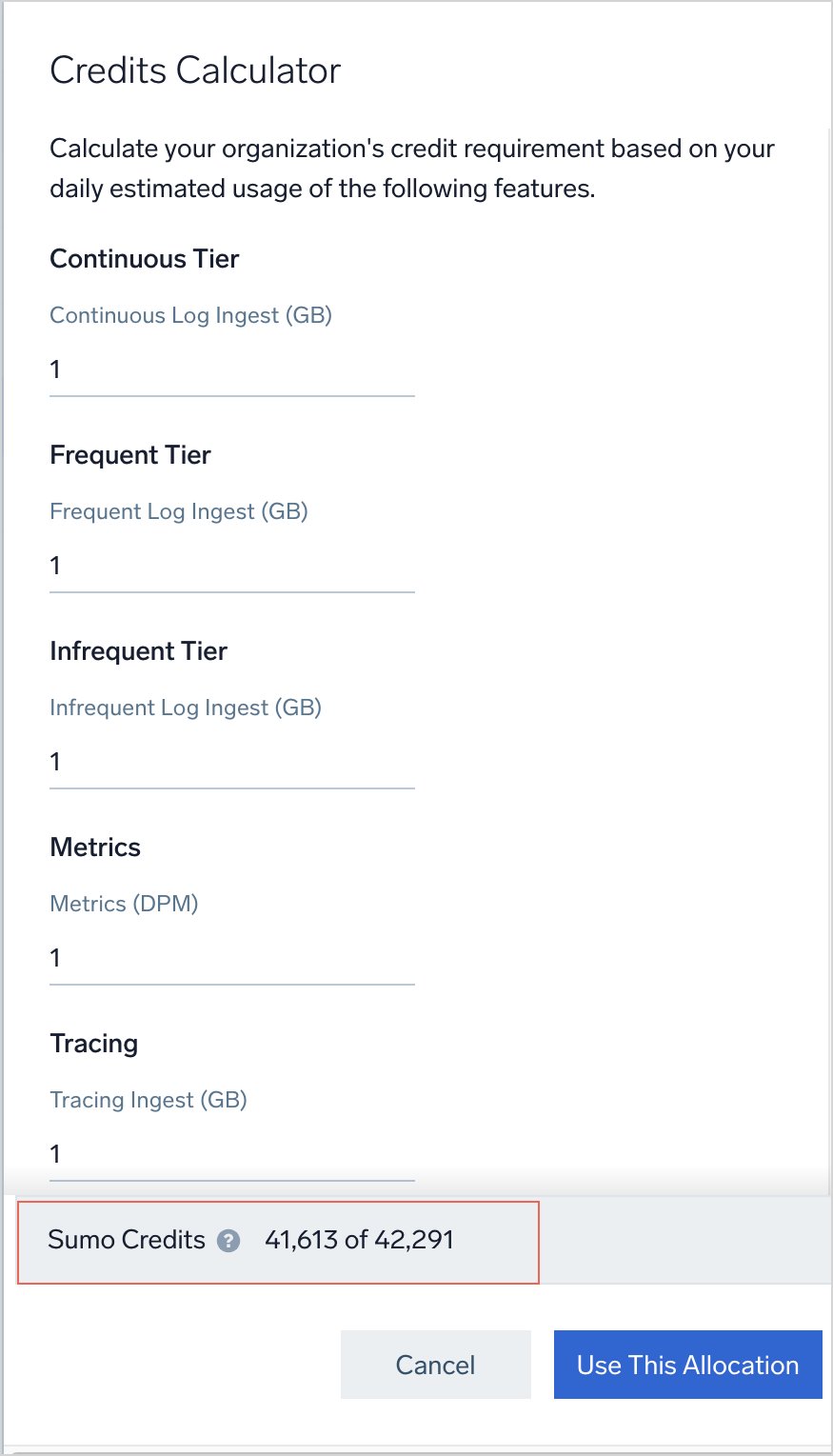833x1456 pixels.
Task: Click the Metrics section heading
Action: [x=95, y=848]
